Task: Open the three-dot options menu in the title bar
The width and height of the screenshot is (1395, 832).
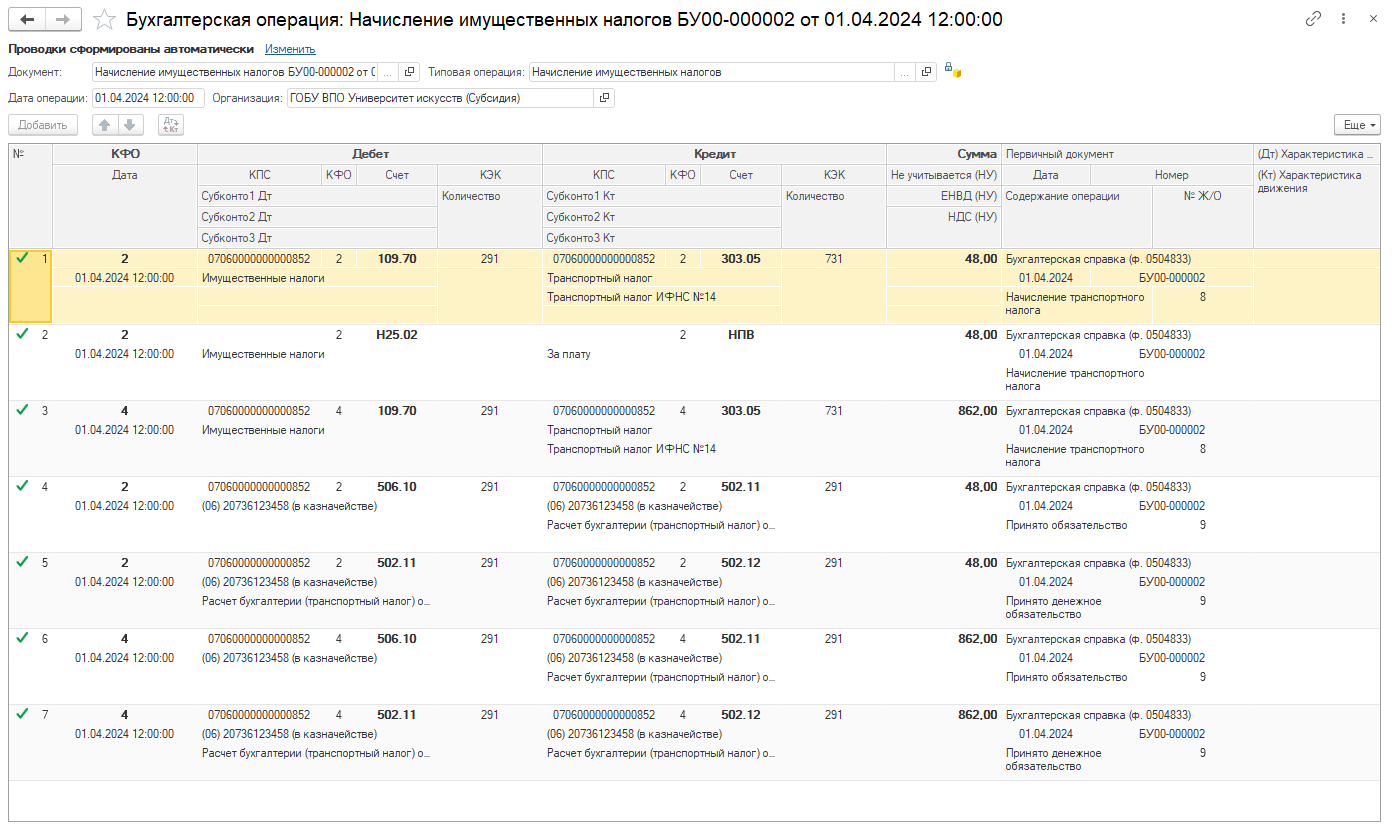Action: 1343,19
